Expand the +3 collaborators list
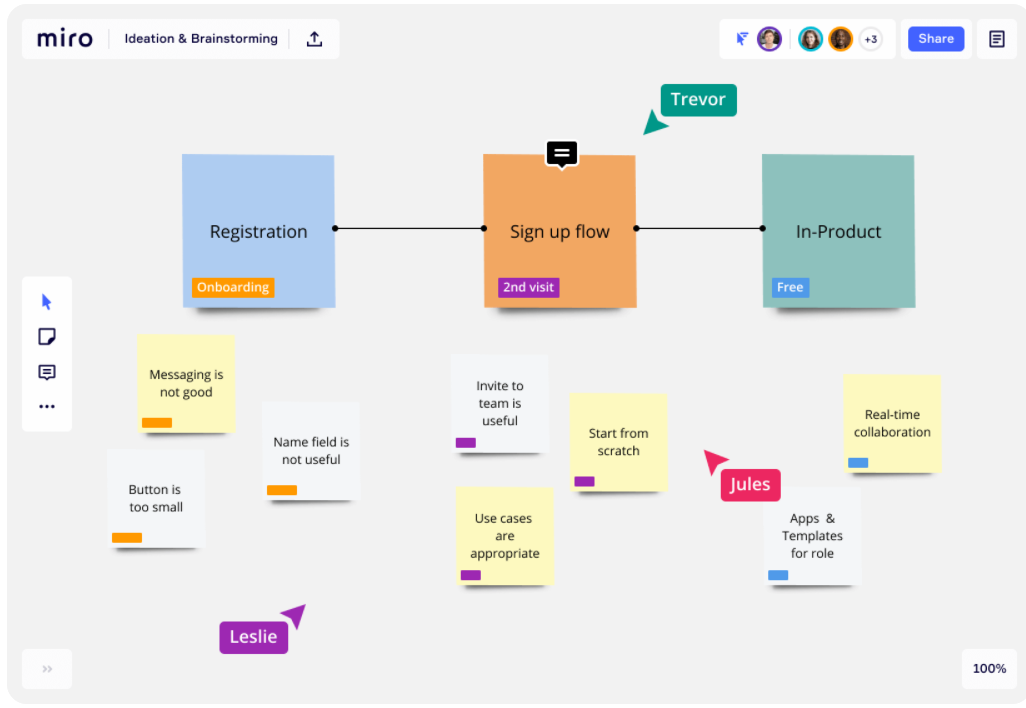1026x708 pixels. click(x=870, y=39)
